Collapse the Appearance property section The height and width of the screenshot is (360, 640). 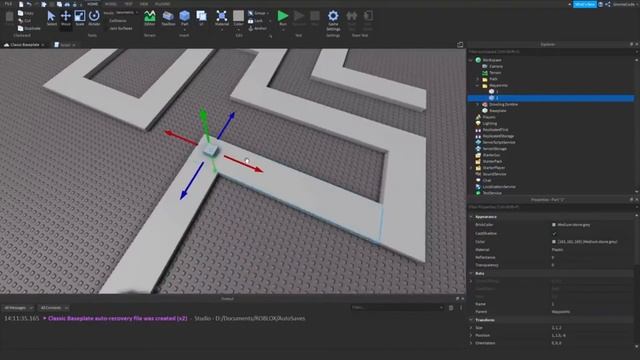pyautogui.click(x=471, y=217)
